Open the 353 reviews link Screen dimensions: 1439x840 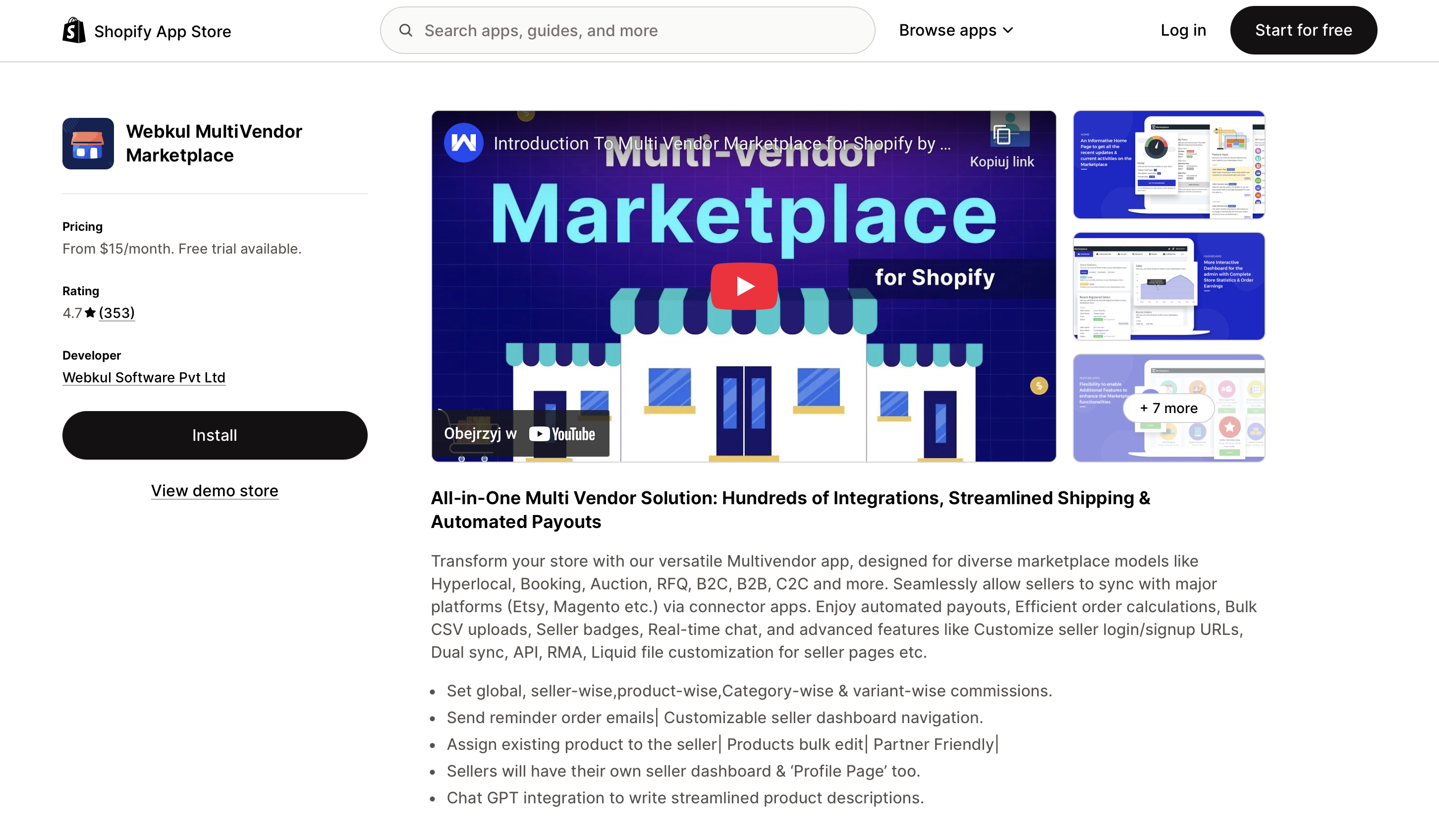(116, 313)
